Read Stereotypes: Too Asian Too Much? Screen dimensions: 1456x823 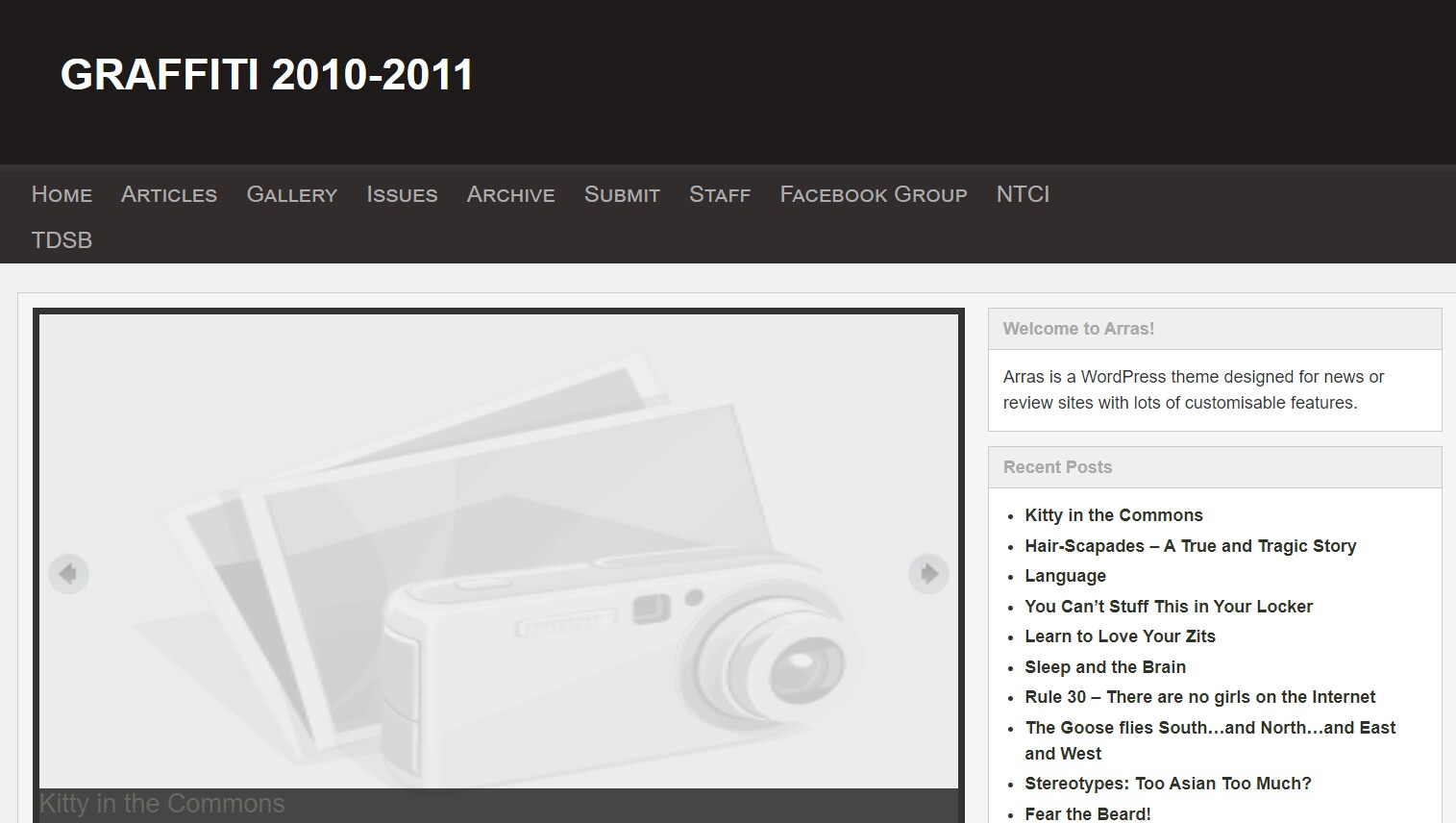(x=1167, y=784)
